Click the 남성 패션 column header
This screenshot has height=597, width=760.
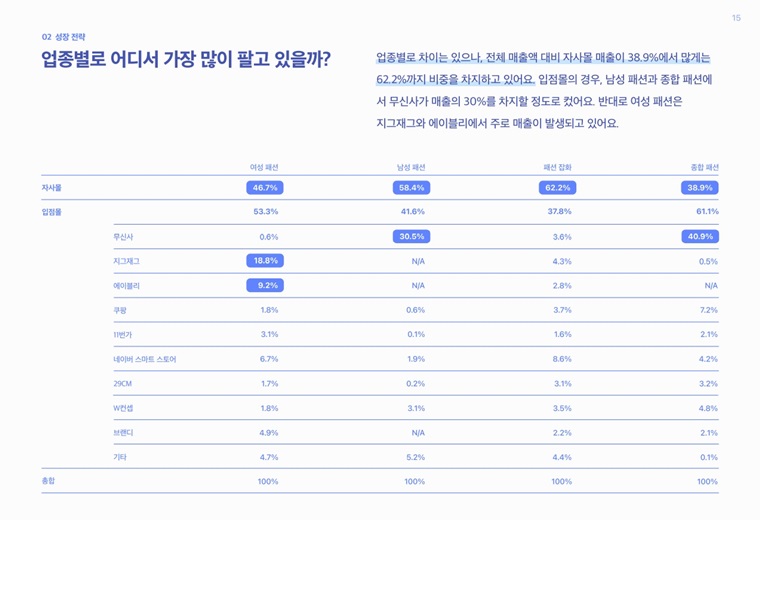point(411,167)
